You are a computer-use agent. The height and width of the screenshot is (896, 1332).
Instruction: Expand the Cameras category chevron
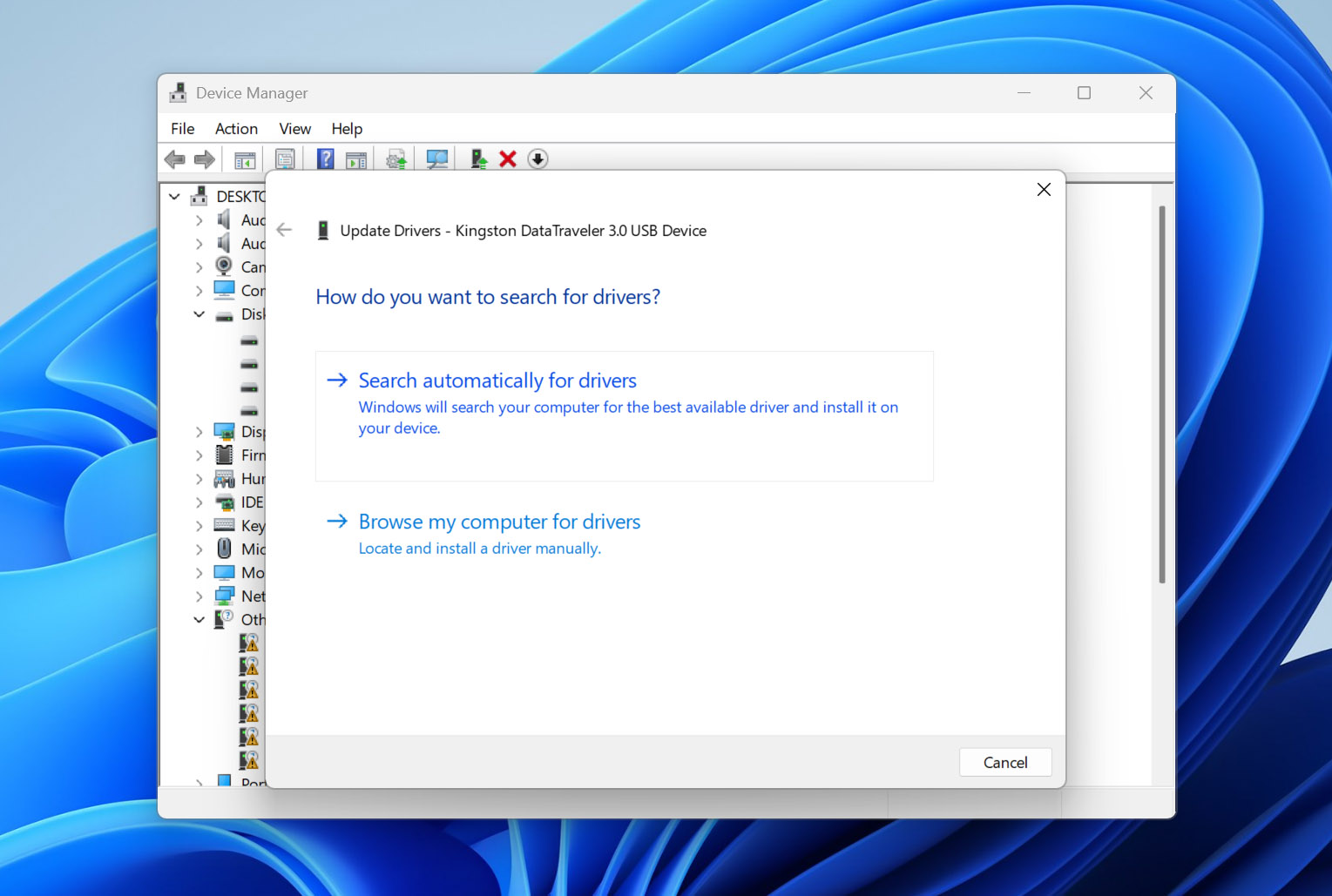point(199,267)
